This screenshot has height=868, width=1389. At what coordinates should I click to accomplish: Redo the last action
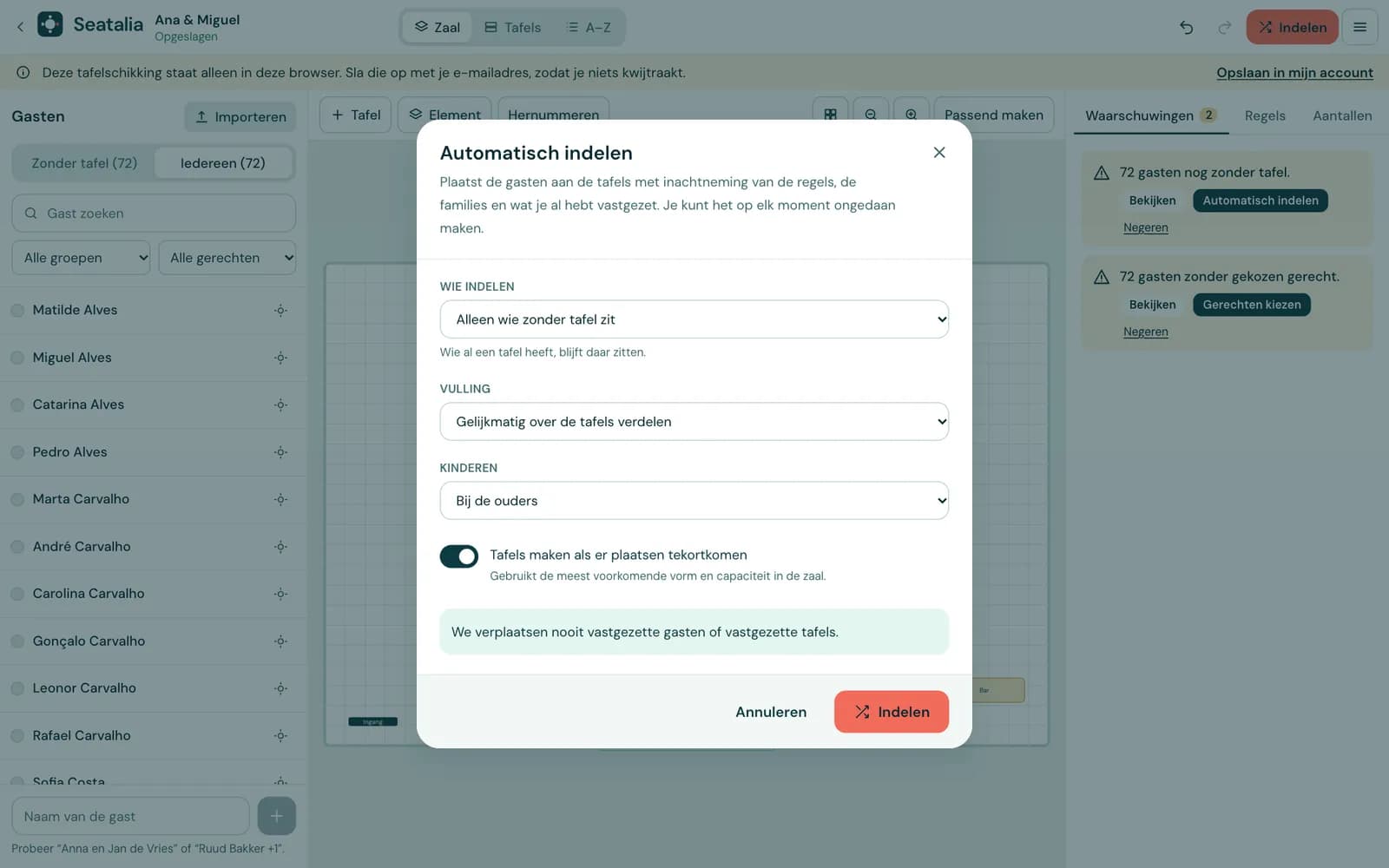[1224, 28]
